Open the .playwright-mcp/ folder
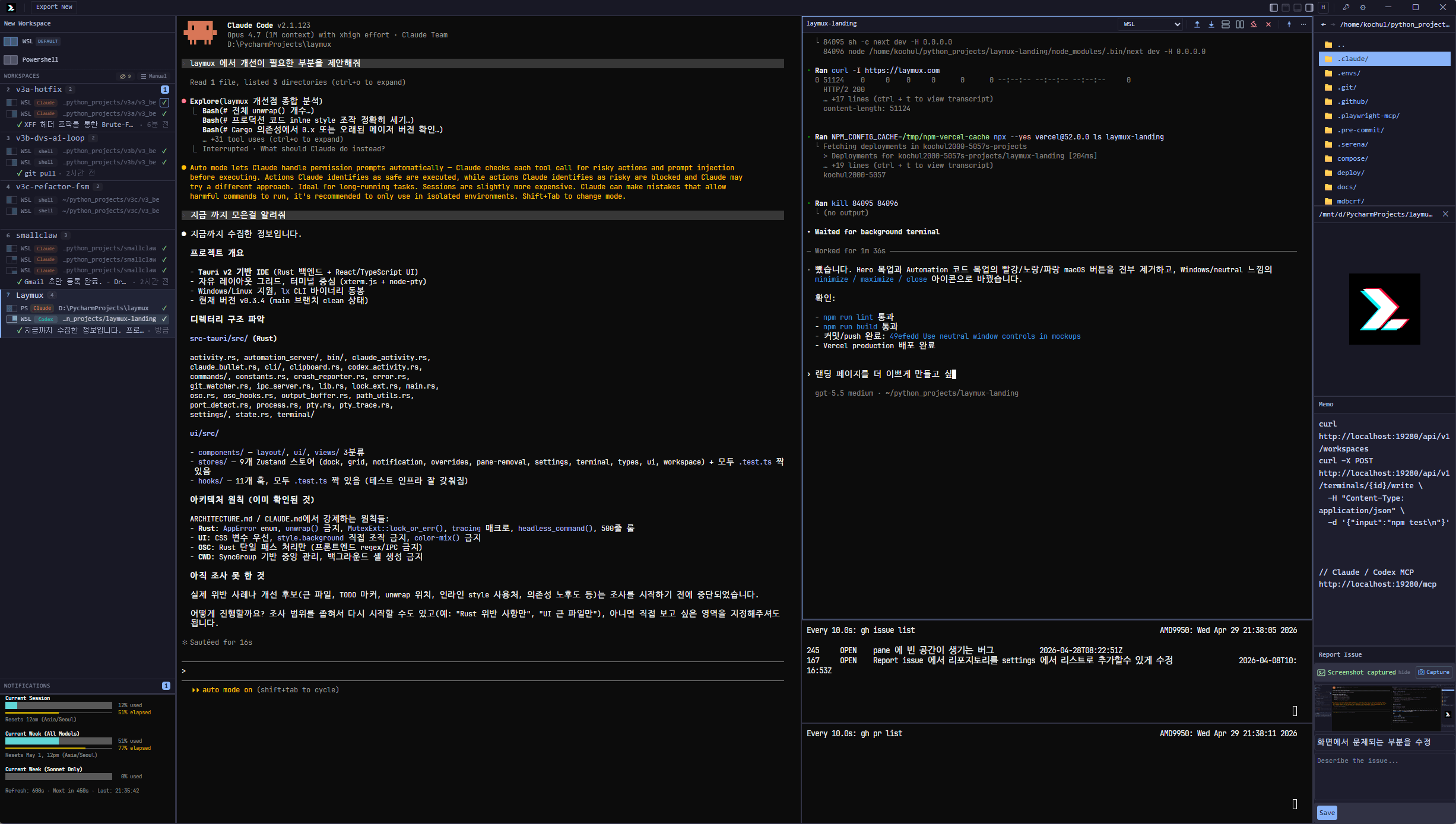The image size is (1456, 824). point(1384,116)
